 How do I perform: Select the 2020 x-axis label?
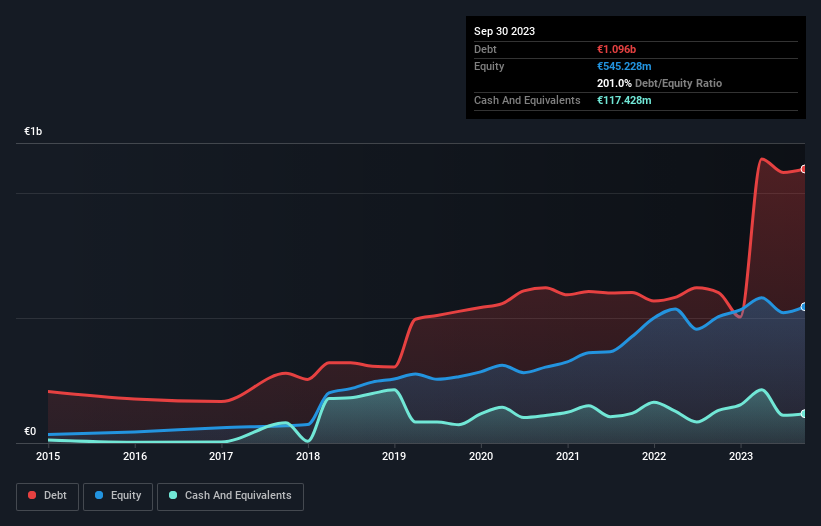(x=481, y=456)
